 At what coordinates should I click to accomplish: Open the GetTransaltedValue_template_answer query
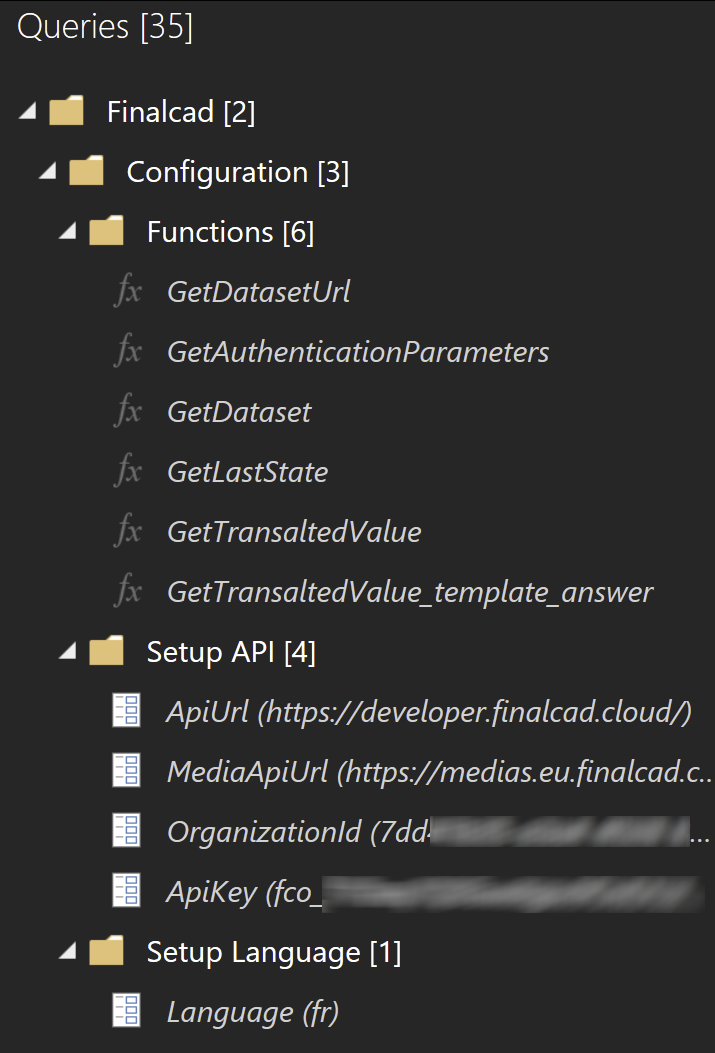[x=410, y=592]
